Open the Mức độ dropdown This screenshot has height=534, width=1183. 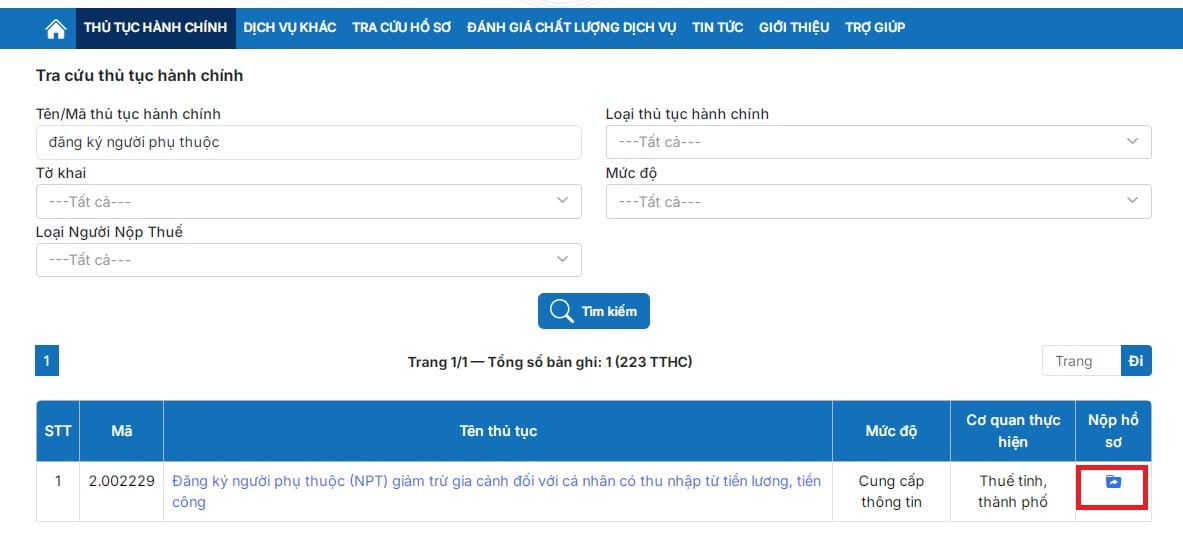(878, 202)
